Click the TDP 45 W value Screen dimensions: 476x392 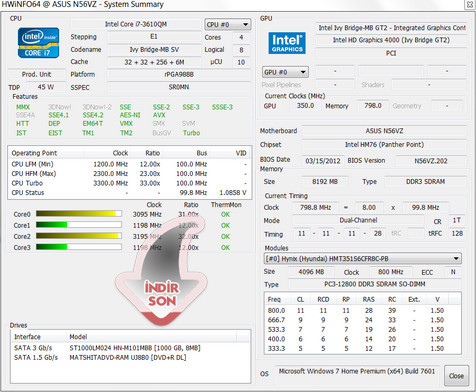point(46,87)
